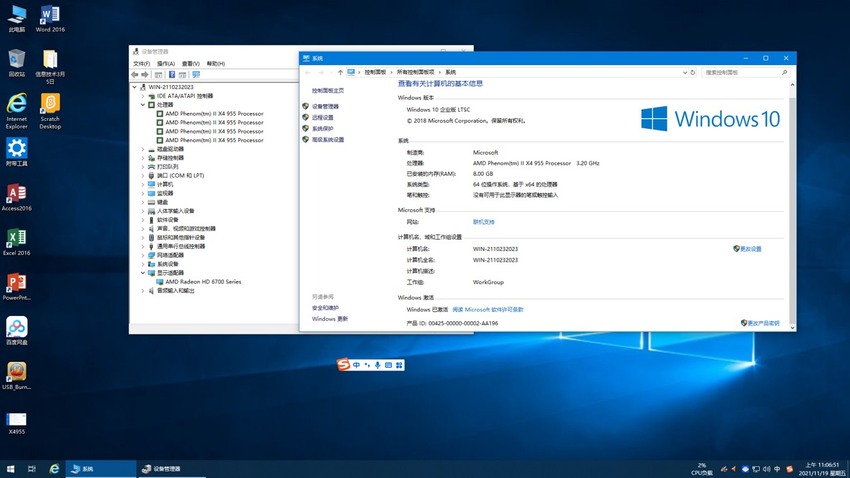Click the System window vertical scrollbar

(x=792, y=206)
